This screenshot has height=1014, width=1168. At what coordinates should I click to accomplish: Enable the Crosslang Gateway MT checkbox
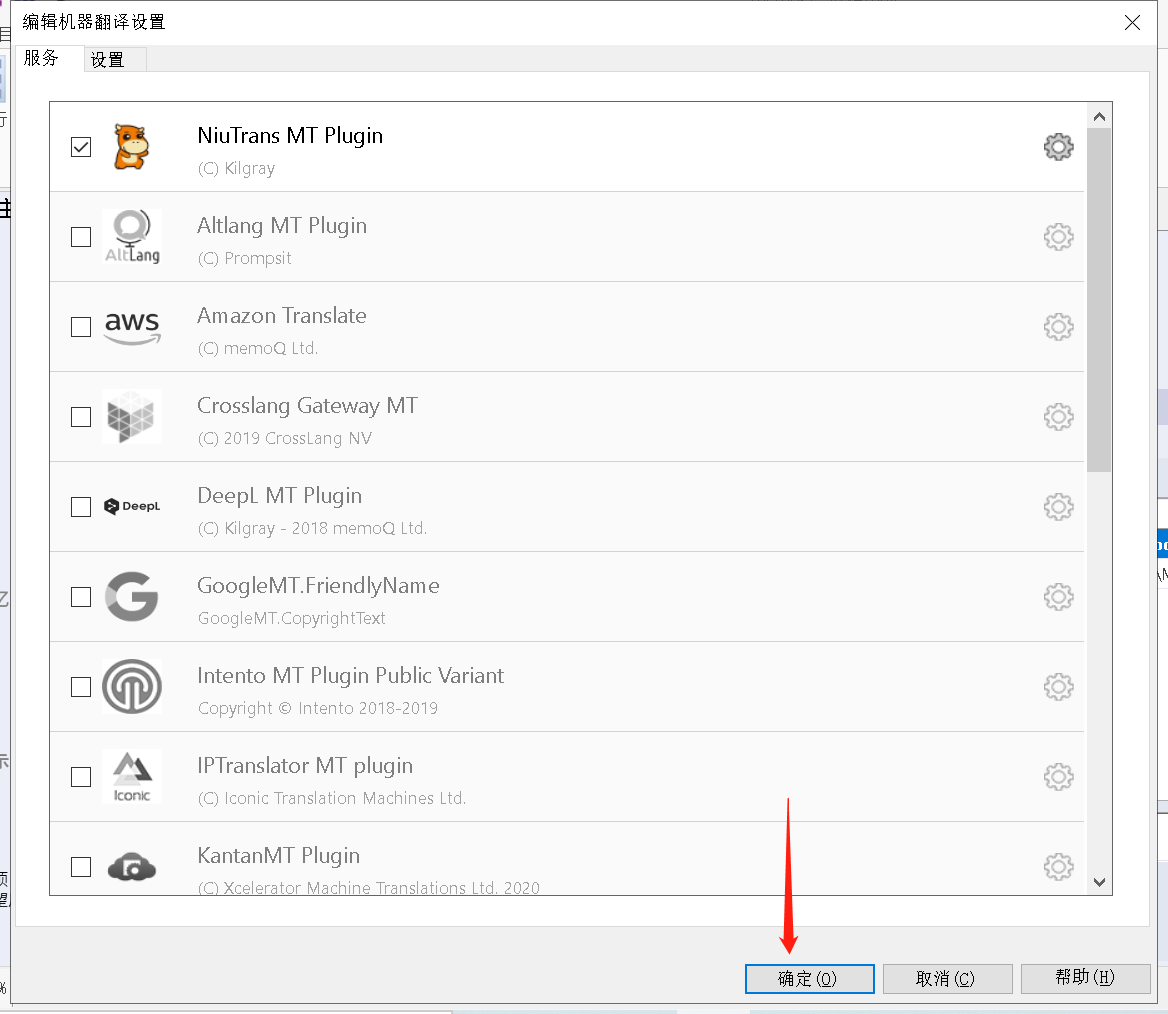80,416
